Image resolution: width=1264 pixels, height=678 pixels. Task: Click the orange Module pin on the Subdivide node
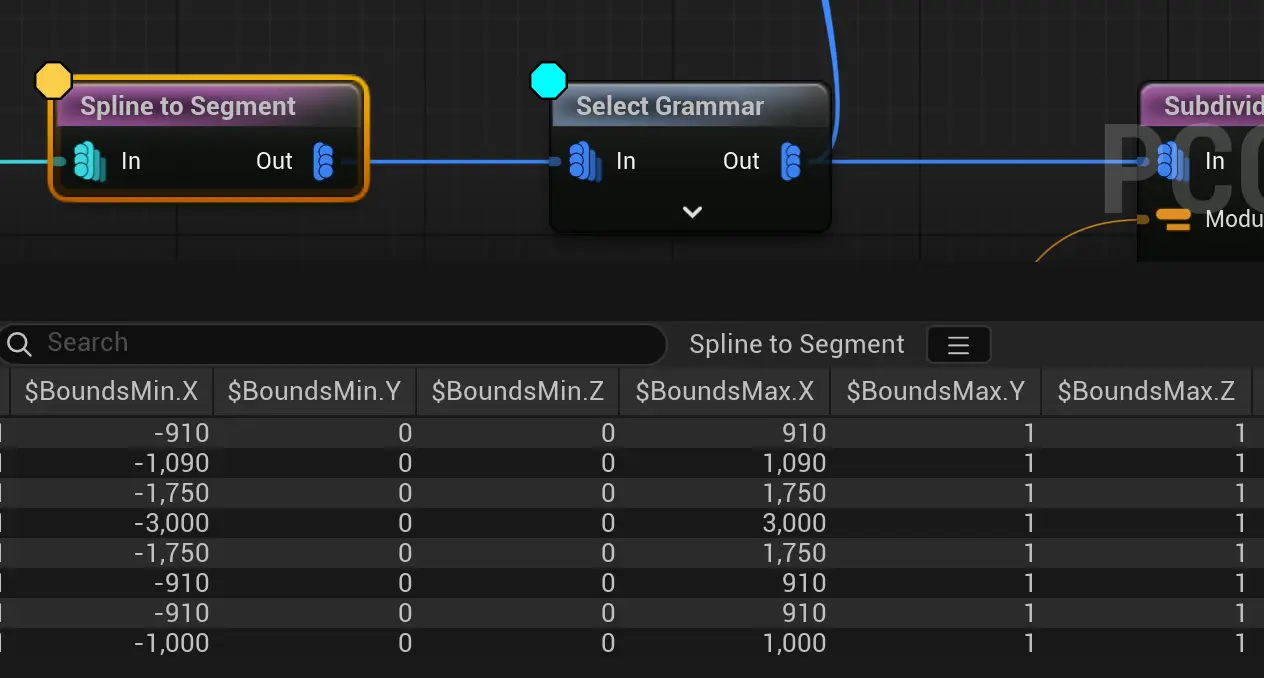(1173, 219)
